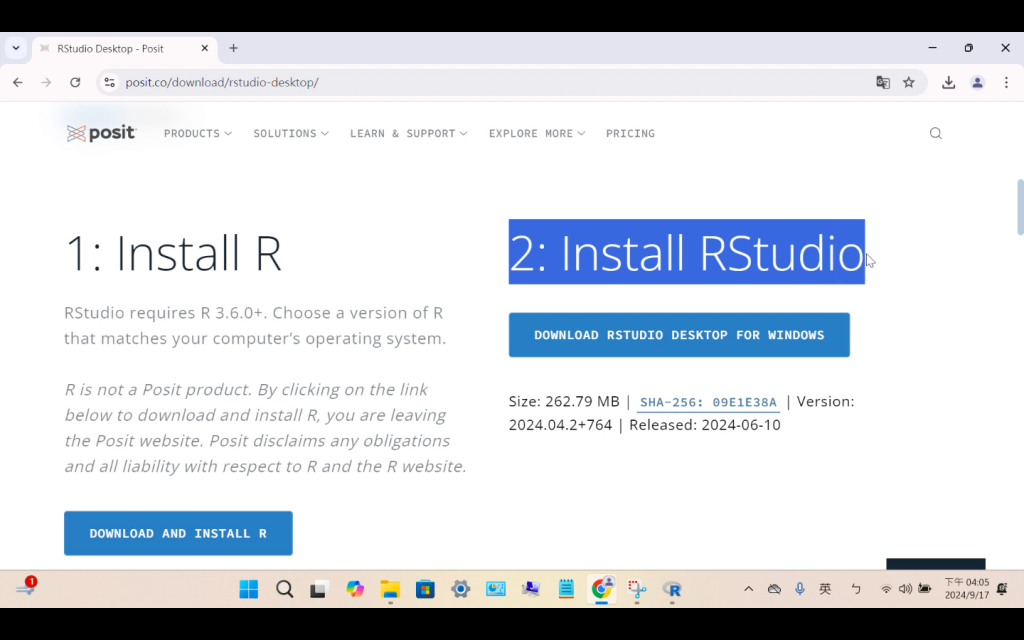Screen dimensions: 1024x640
Task: Reload the page
Action: click(75, 82)
